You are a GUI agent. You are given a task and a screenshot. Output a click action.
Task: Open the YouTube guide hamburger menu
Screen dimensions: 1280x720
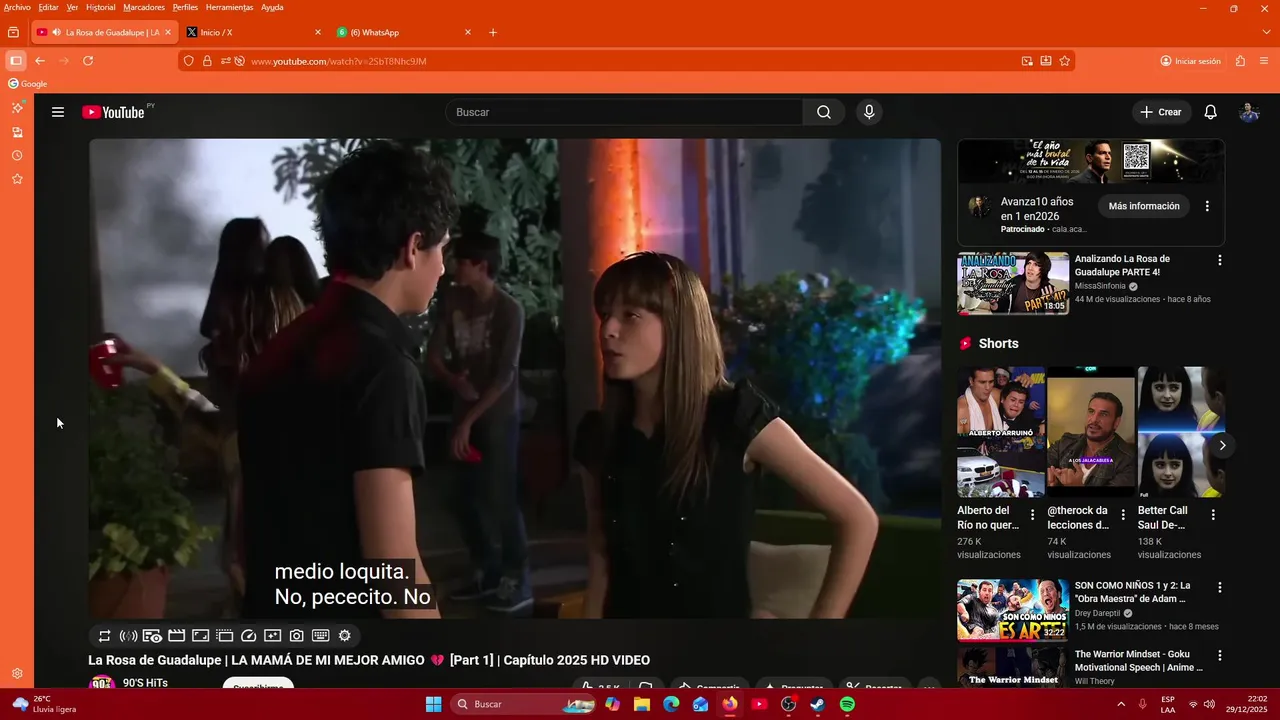pyautogui.click(x=58, y=112)
